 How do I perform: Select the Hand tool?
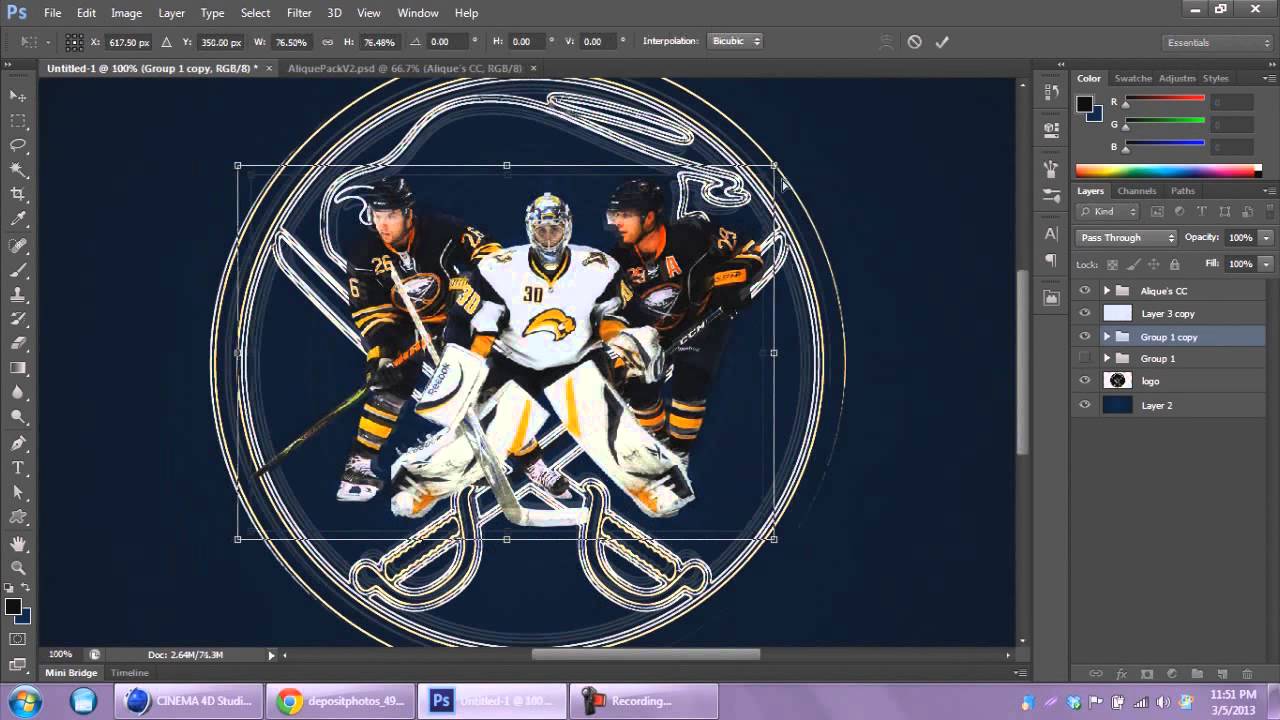(x=18, y=544)
